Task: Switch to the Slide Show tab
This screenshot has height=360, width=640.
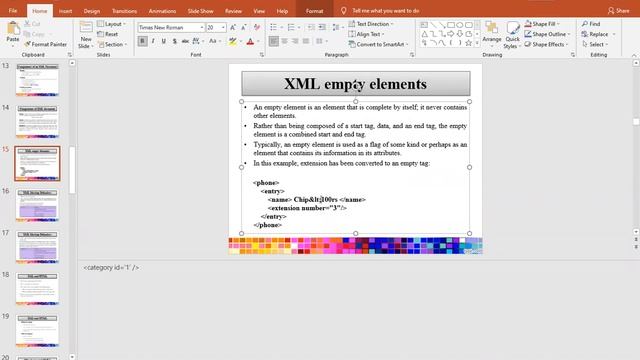Action: [x=200, y=11]
